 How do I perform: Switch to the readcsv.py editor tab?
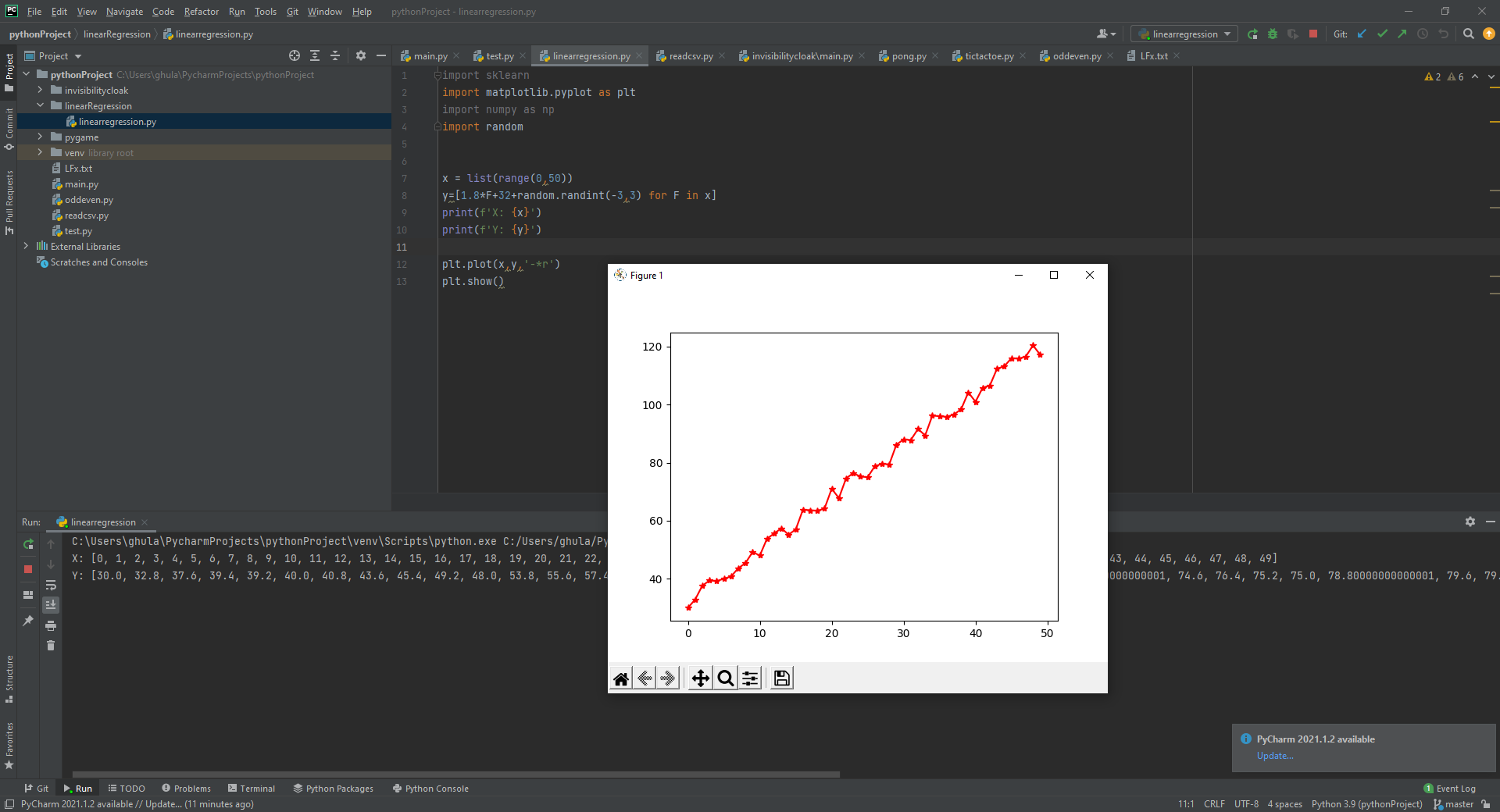point(690,56)
